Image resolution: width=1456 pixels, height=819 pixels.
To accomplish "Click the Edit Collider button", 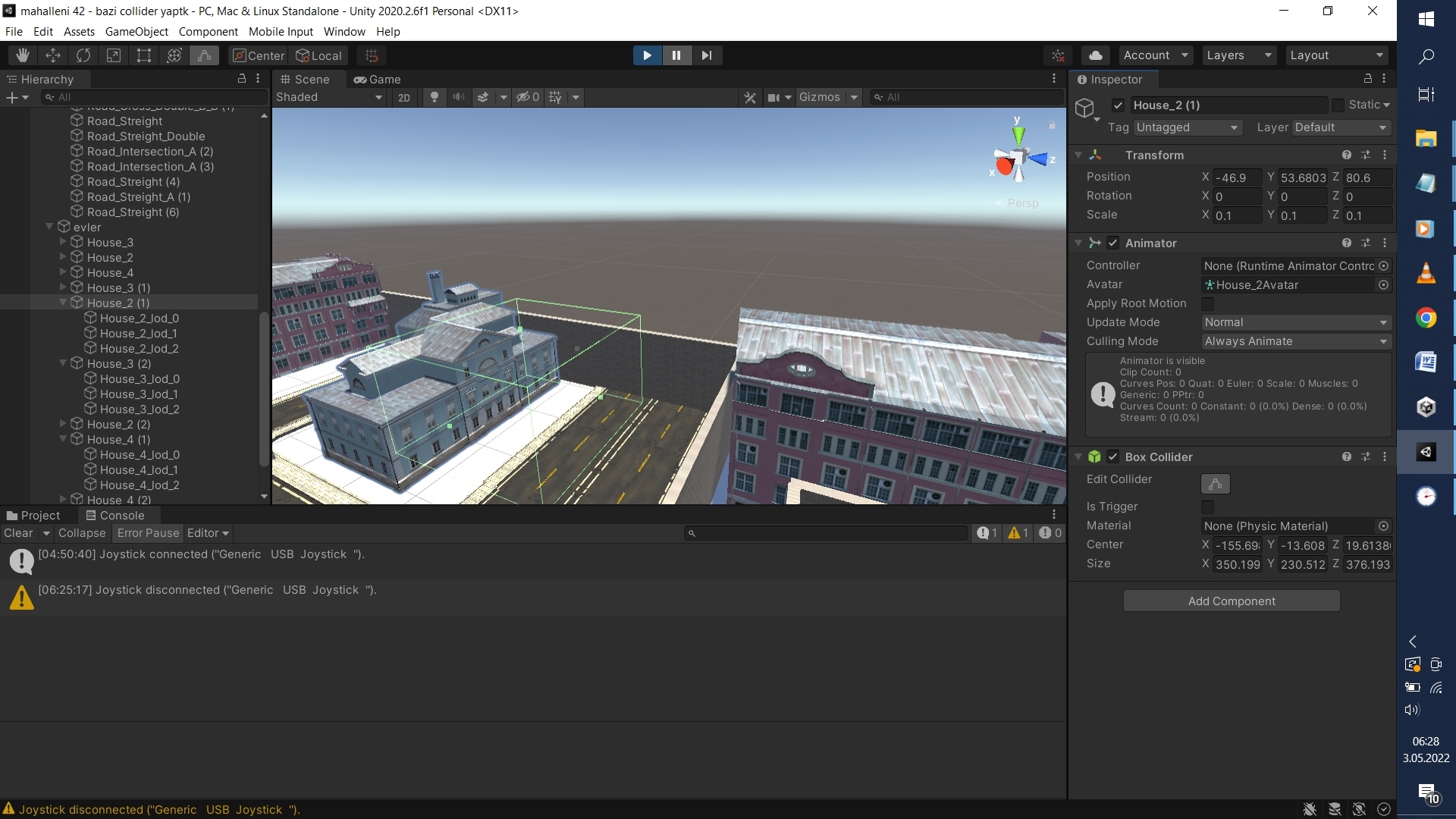I will click(x=1216, y=484).
